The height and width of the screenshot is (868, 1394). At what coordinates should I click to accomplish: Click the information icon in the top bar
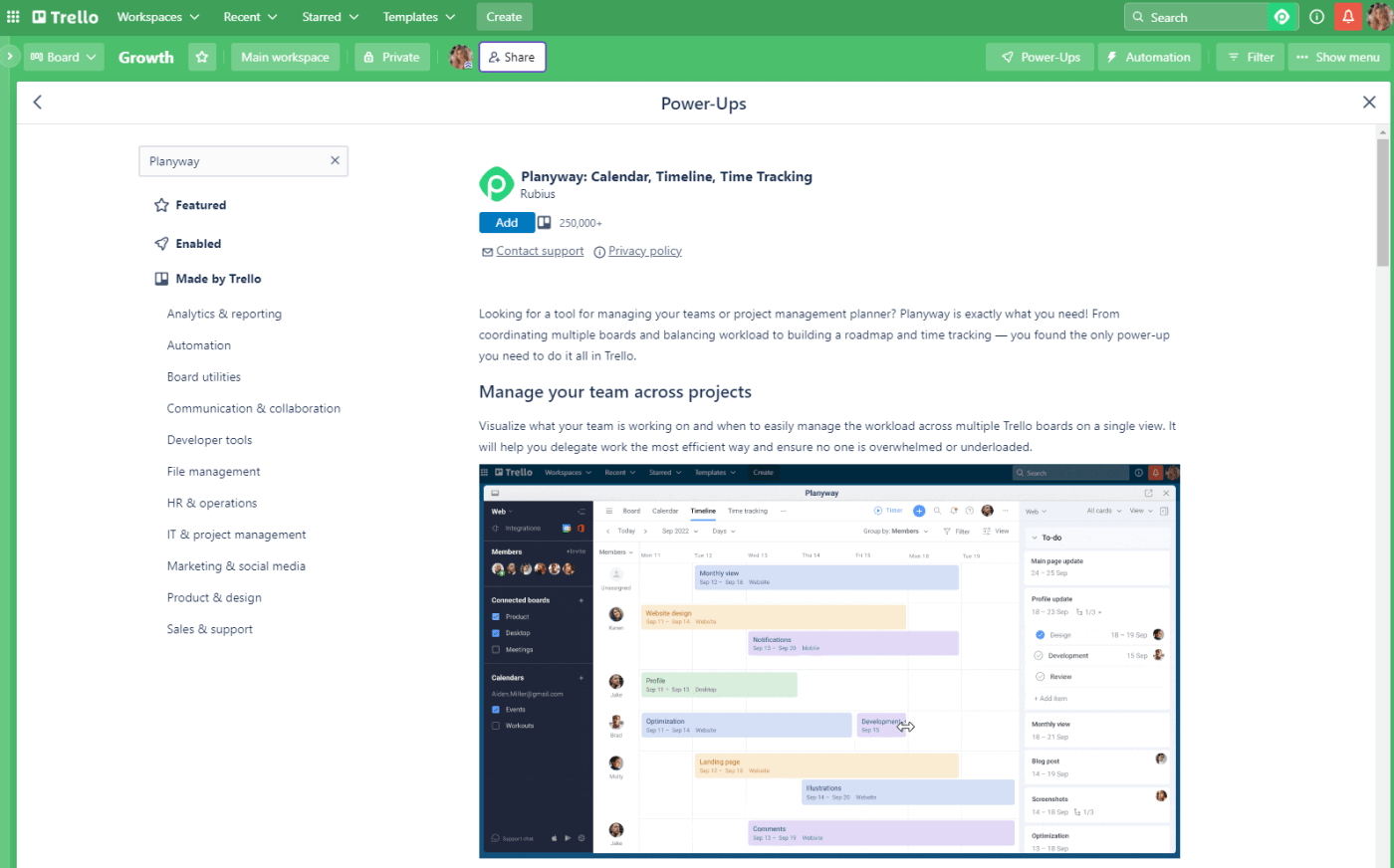(1315, 16)
